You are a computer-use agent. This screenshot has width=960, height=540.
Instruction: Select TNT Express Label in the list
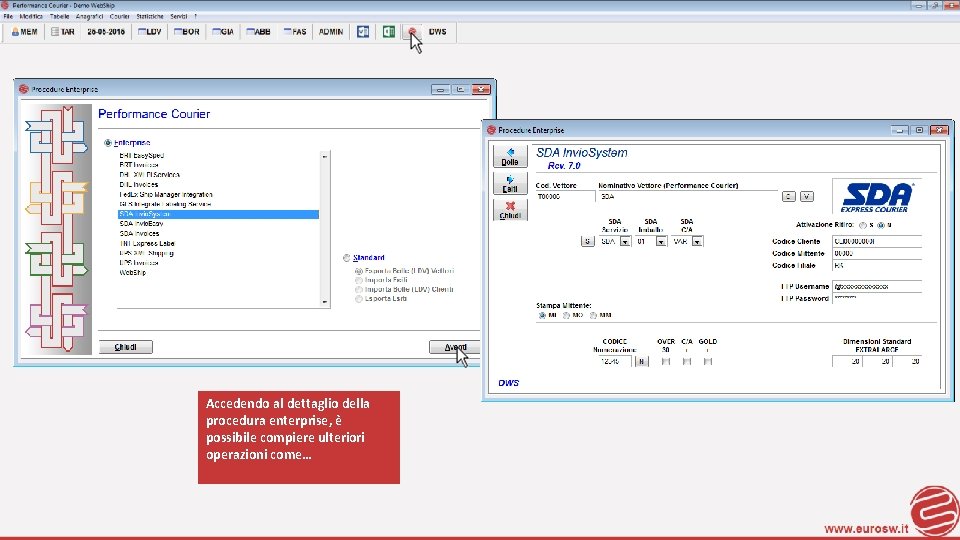point(147,243)
